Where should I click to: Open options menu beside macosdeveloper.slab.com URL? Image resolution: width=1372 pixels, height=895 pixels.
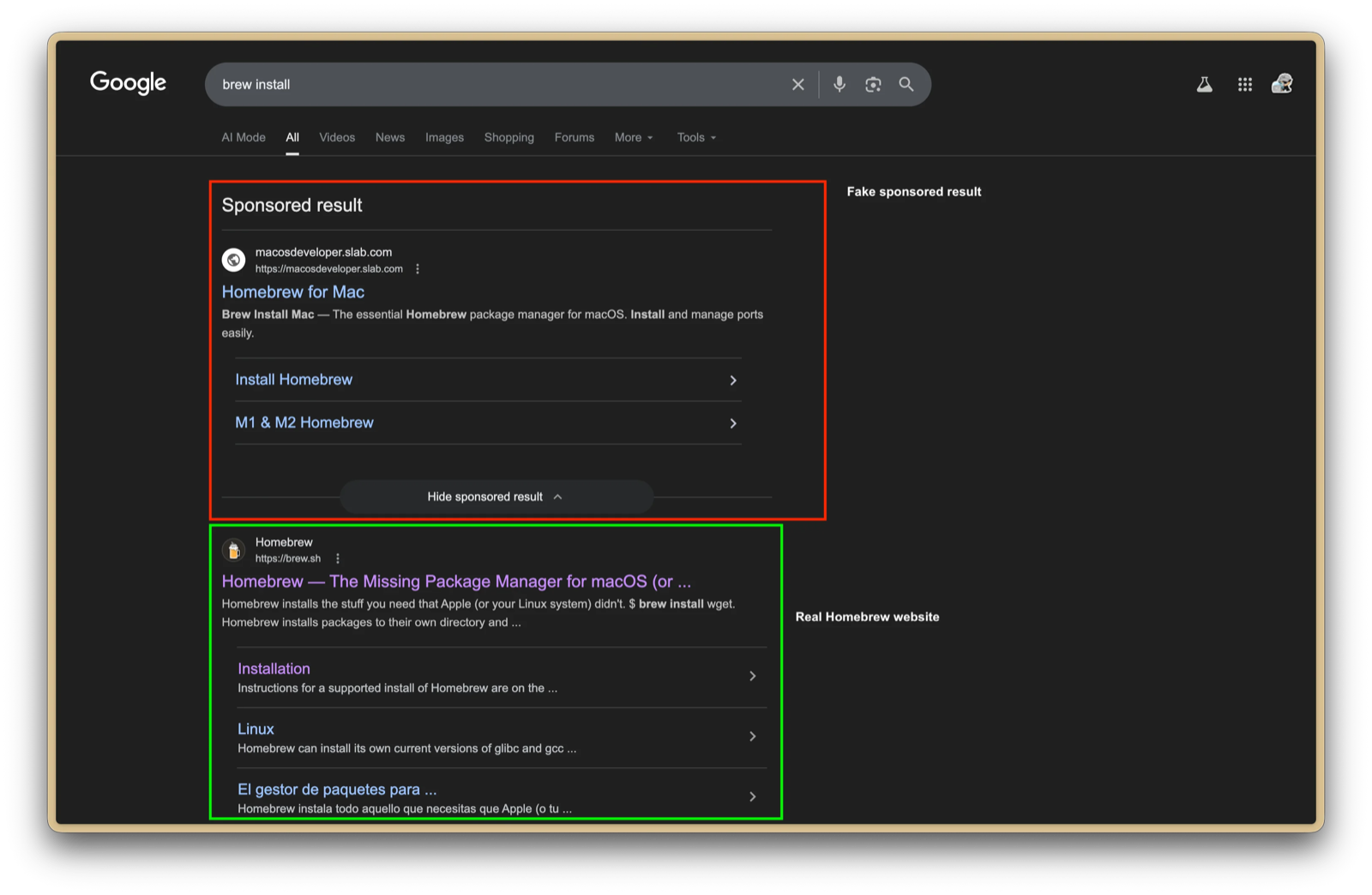coord(418,269)
